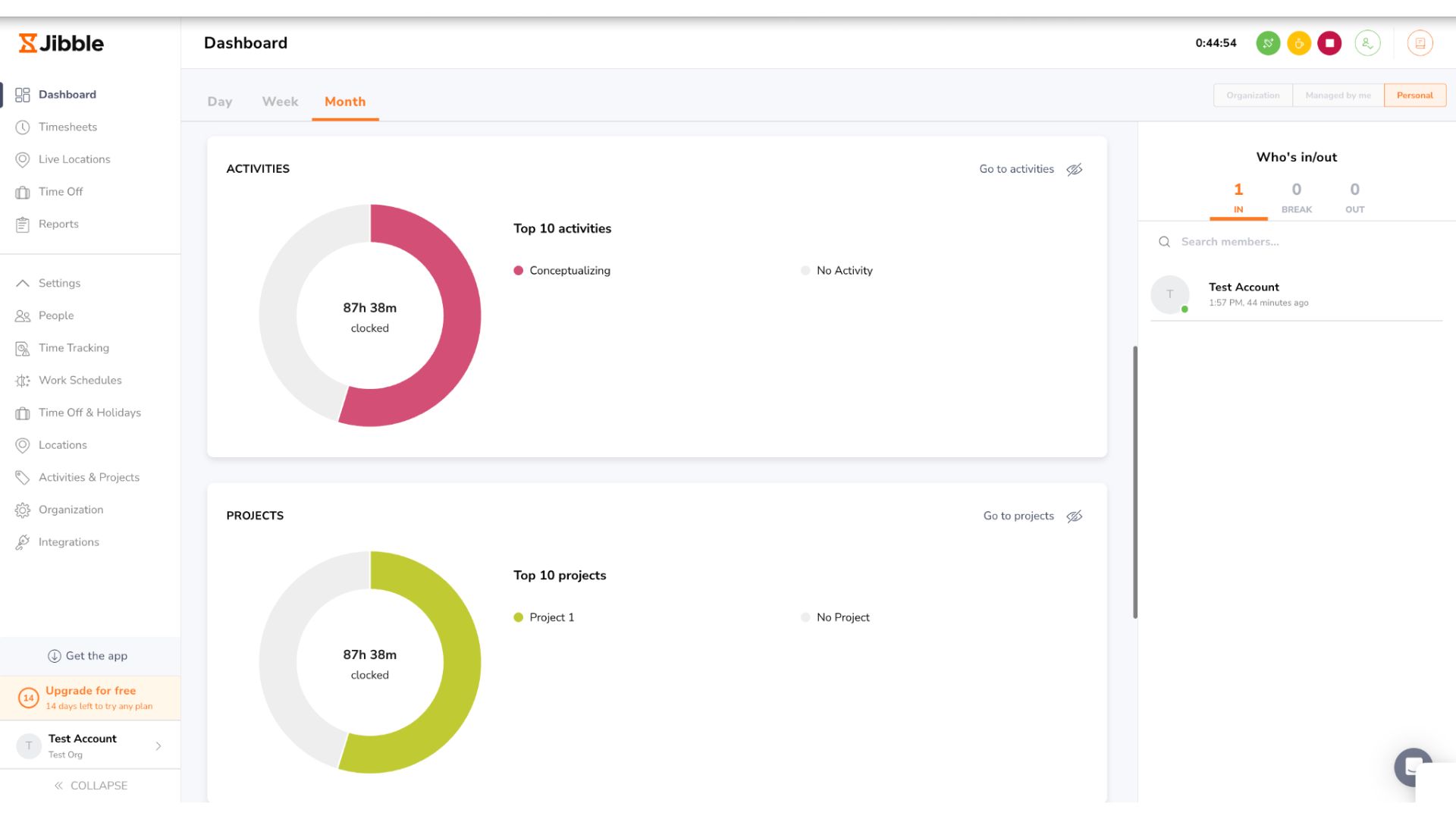Click the red stop timer icon
Viewport: 1456px width, 819px height.
(1329, 43)
